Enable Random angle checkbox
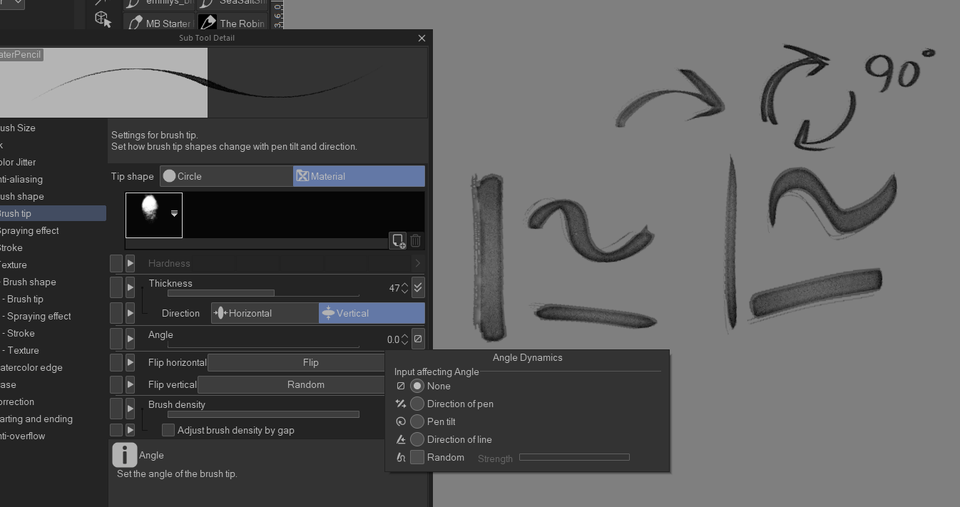Image resolution: width=960 pixels, height=507 pixels. point(417,457)
